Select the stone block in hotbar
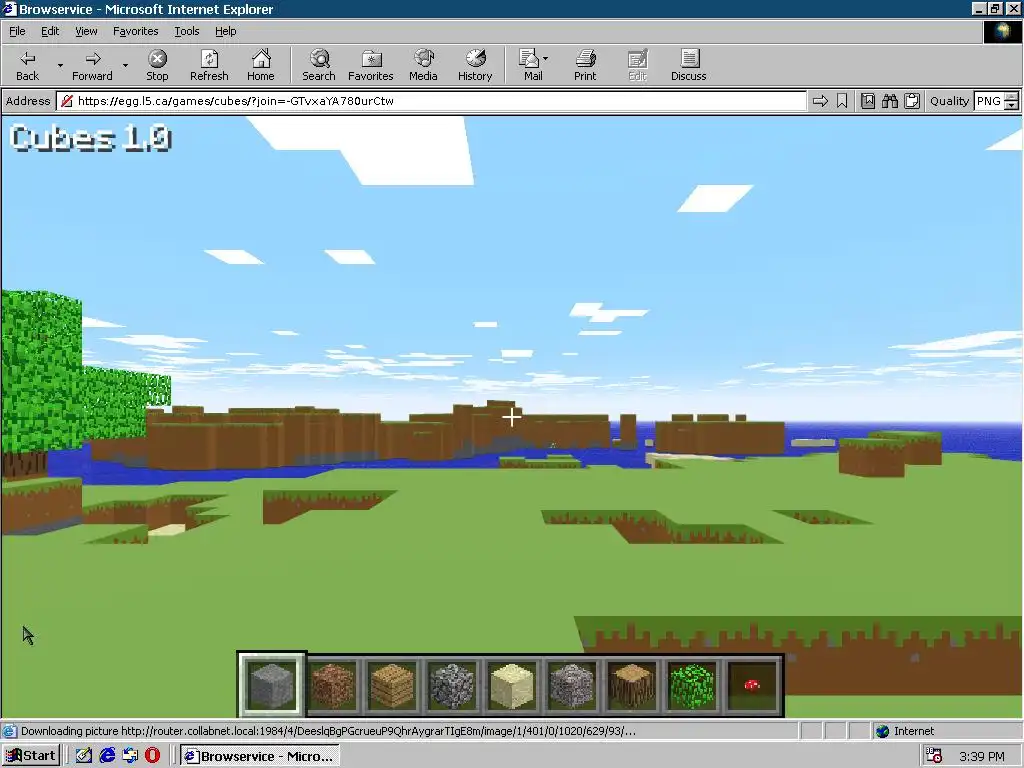This screenshot has height=768, width=1024. click(272, 685)
